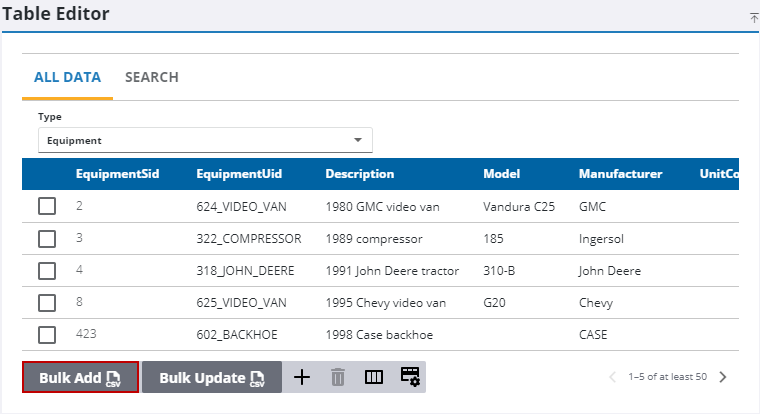The image size is (760, 414).
Task: Check the box for the 624_VIDEO_VAN row
Action: pos(47,206)
